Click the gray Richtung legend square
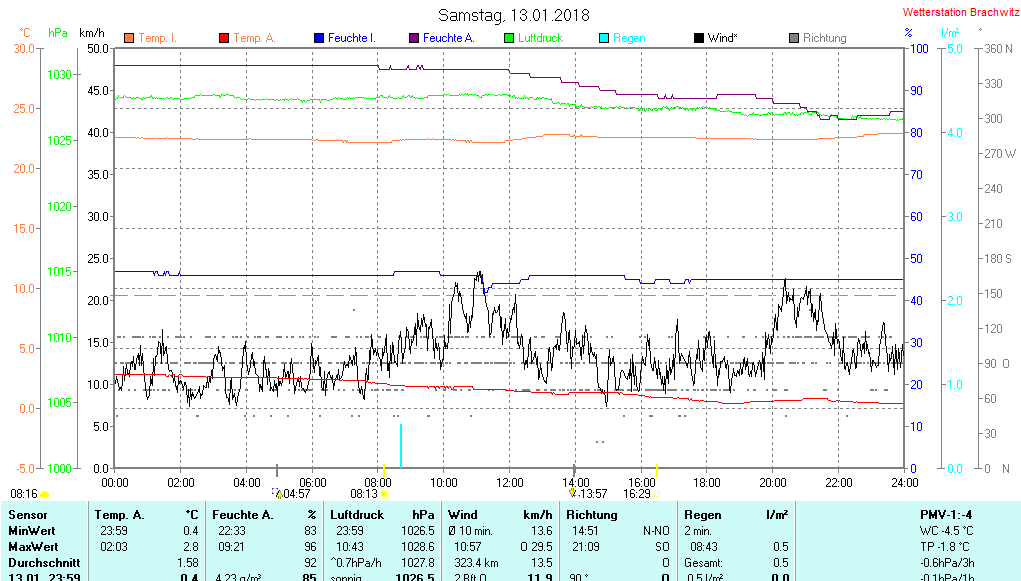The height and width of the screenshot is (581, 1021). [794, 38]
